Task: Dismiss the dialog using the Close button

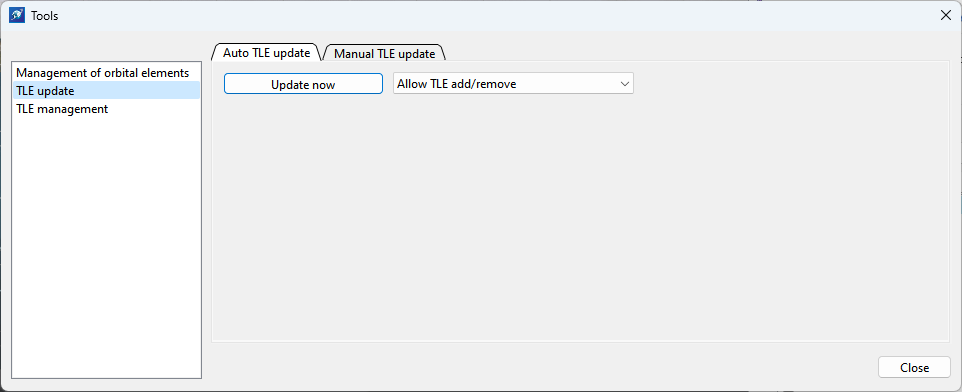Action: click(914, 367)
